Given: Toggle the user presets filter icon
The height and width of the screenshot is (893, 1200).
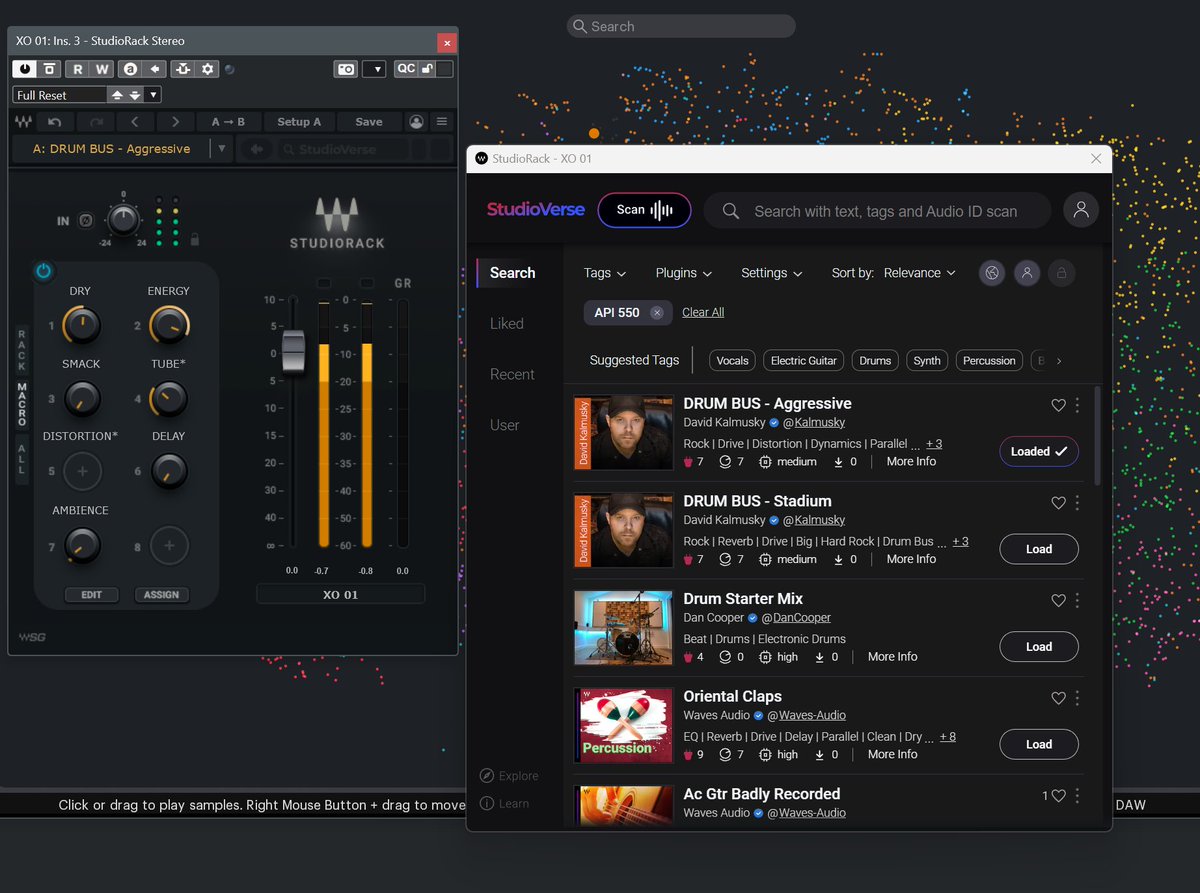Looking at the screenshot, I should (x=1027, y=273).
